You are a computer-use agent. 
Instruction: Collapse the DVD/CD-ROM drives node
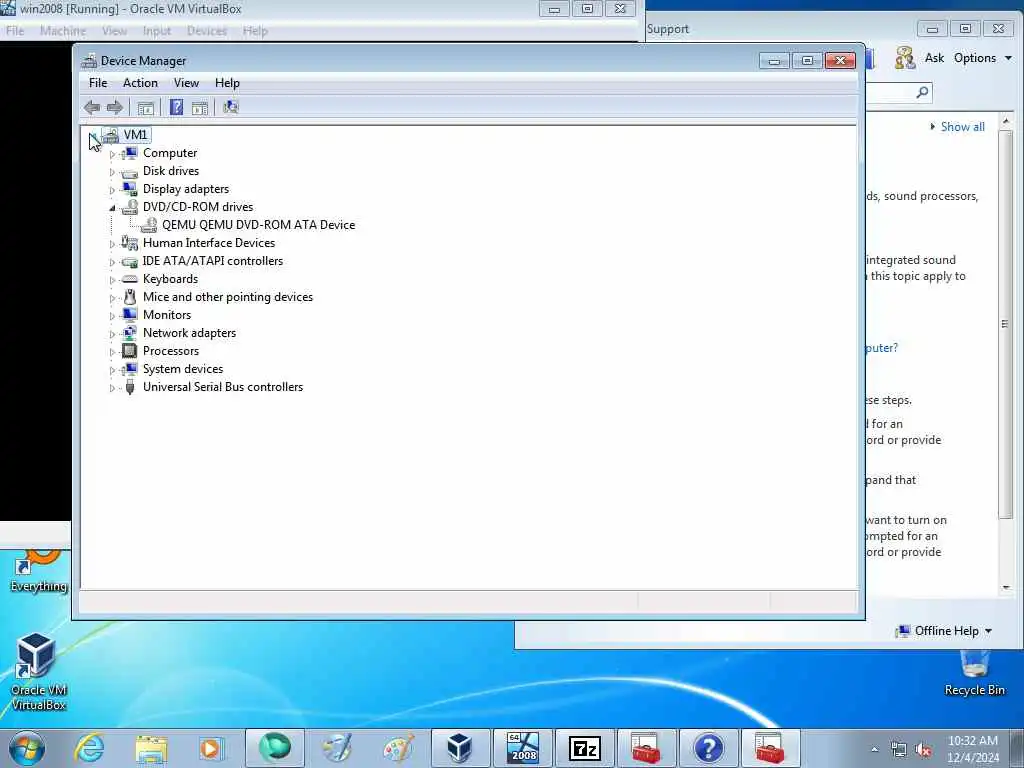(112, 208)
